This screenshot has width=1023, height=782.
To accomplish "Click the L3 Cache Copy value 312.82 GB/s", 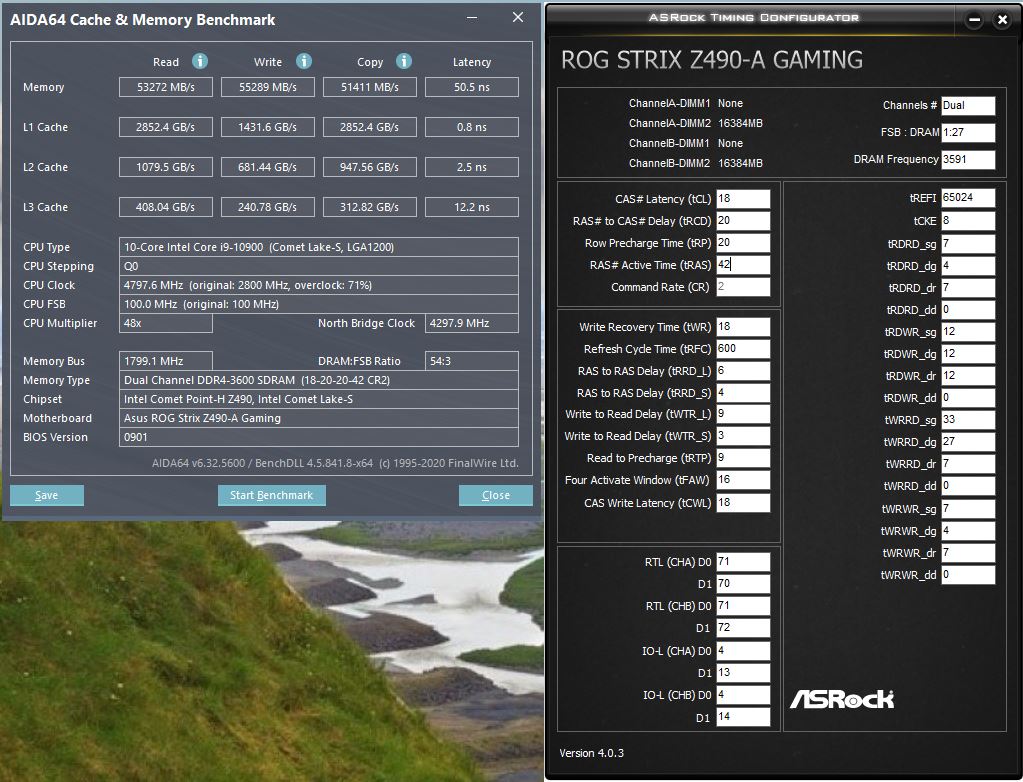I will coord(370,207).
